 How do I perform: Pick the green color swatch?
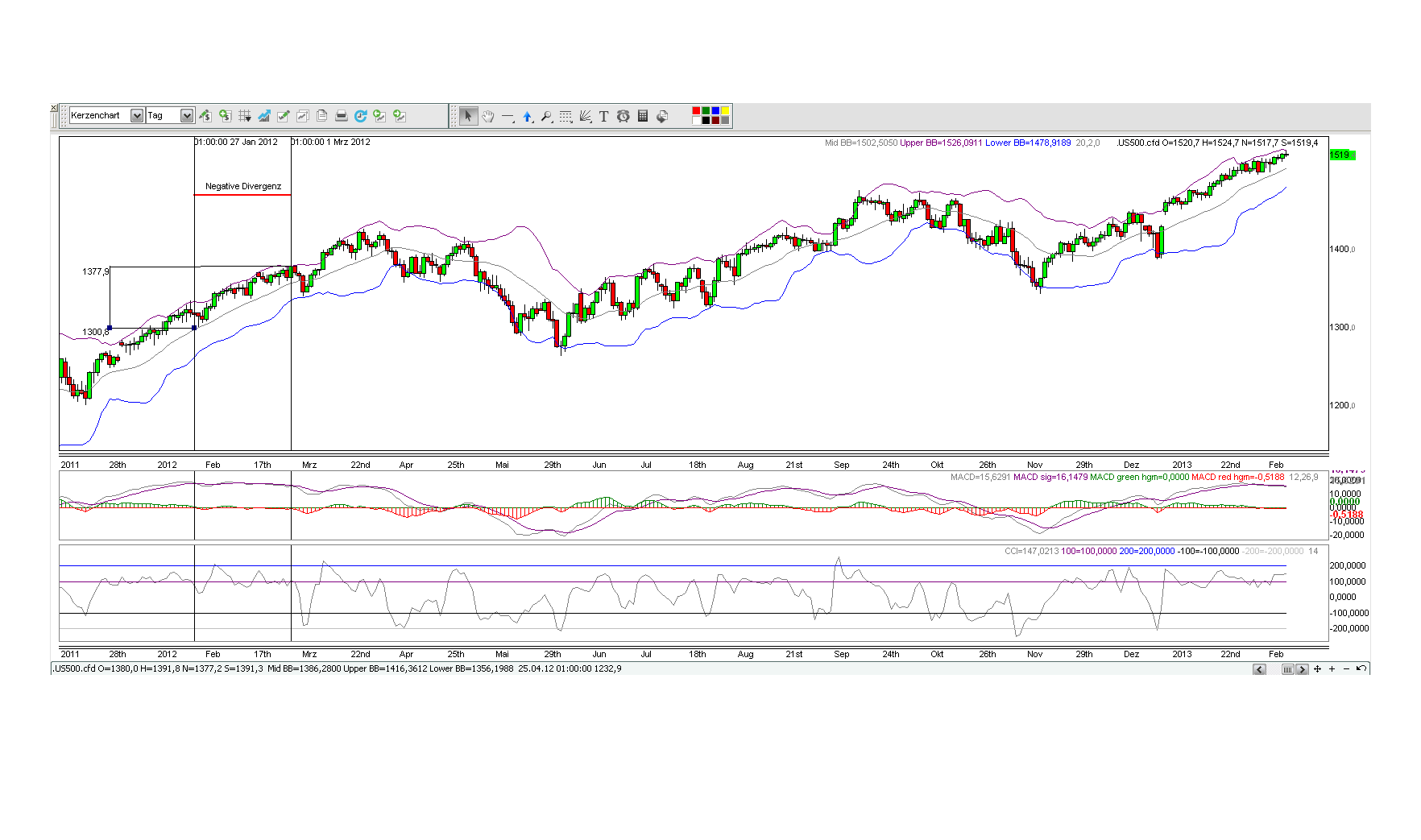coord(706,111)
